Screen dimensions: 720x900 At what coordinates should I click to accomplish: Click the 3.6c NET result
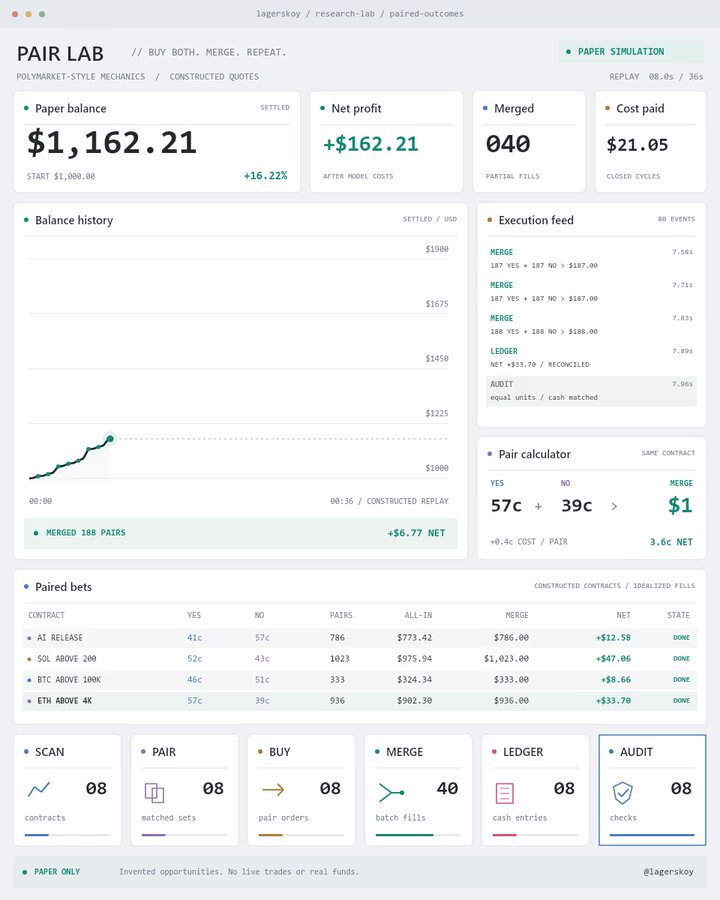click(671, 542)
